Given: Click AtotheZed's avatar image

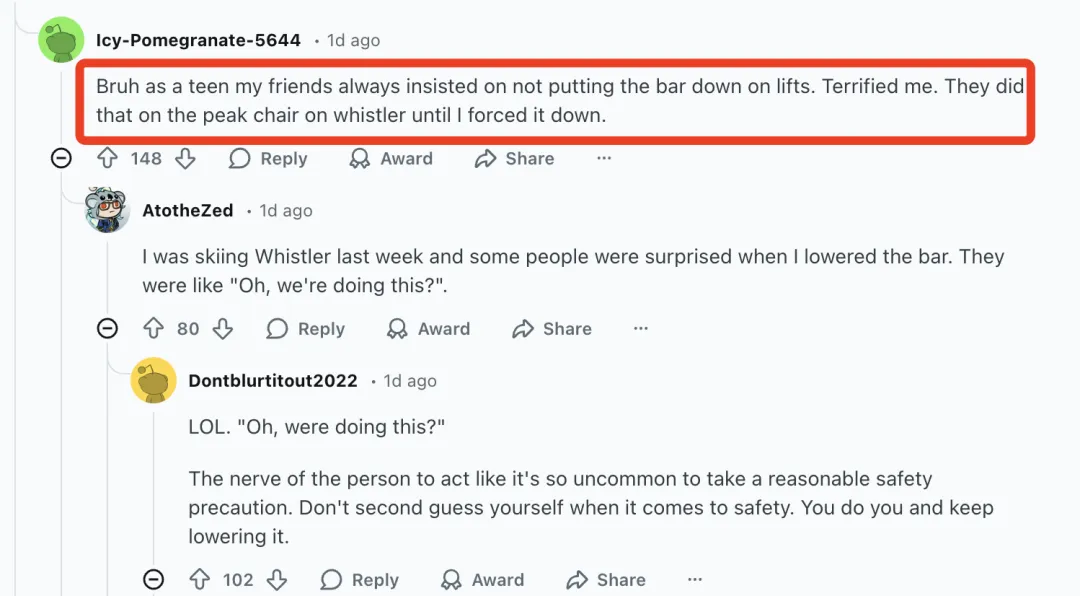Looking at the screenshot, I should [x=108, y=210].
